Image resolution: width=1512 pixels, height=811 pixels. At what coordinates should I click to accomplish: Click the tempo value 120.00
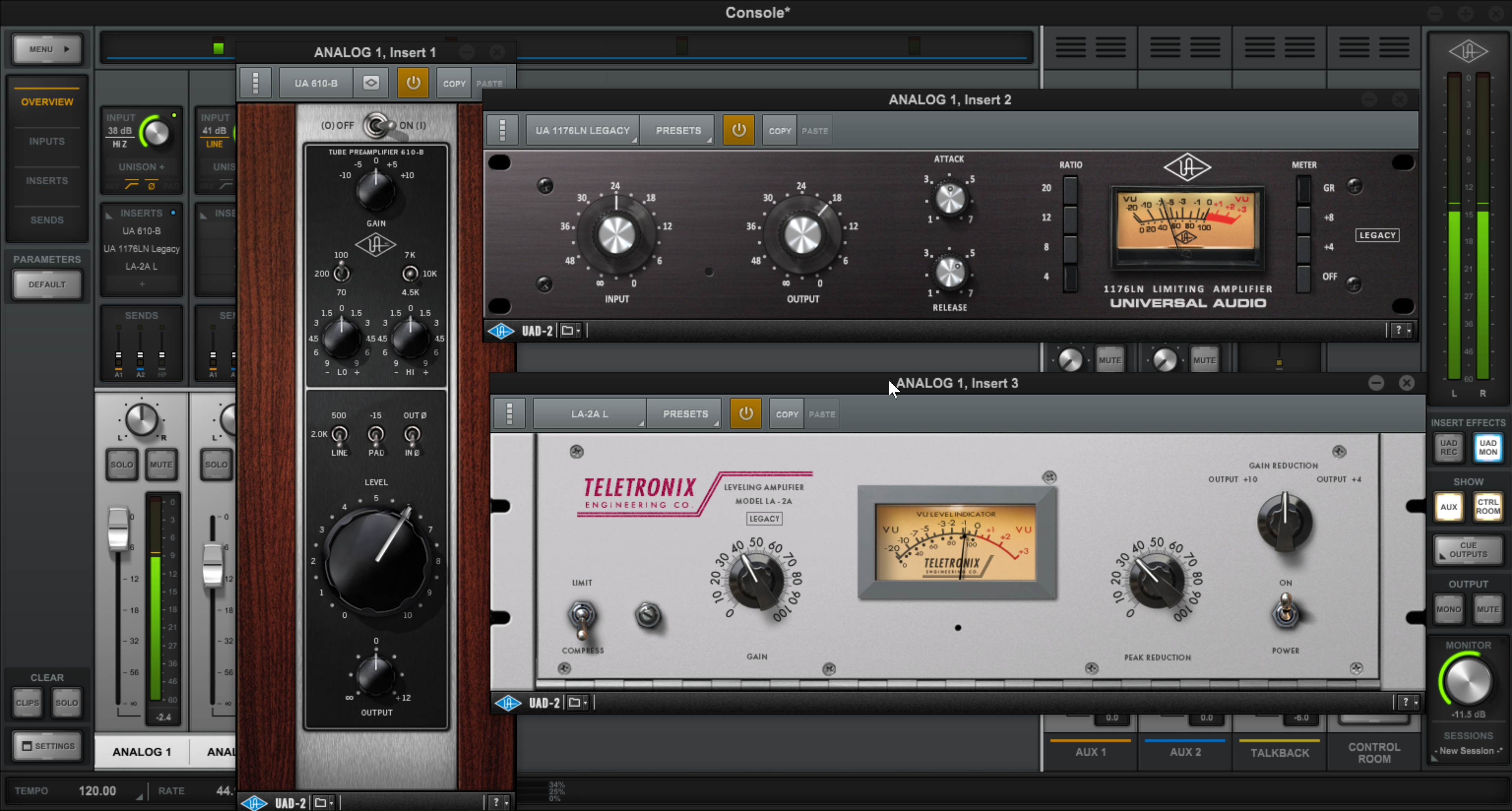(x=97, y=791)
